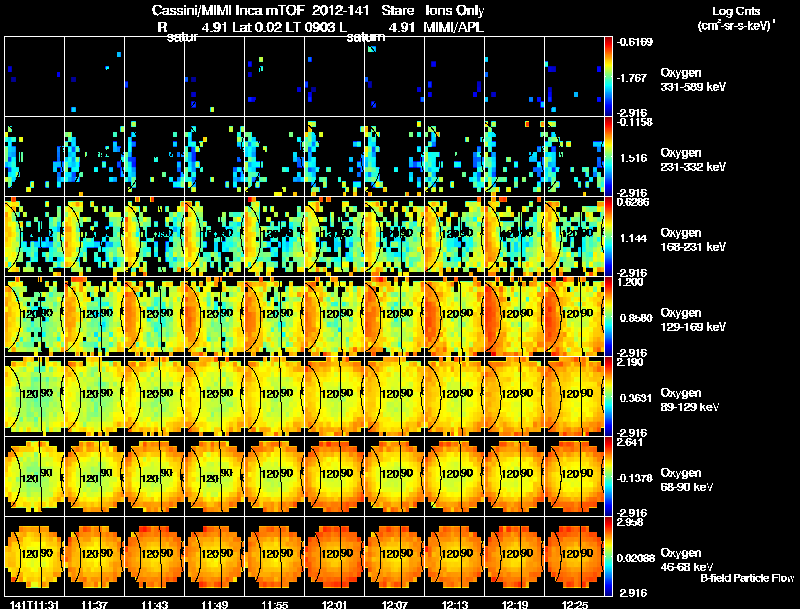This screenshot has height=609, width=800.
Task: Click the 12:13 time label on axis
Action: point(454,604)
